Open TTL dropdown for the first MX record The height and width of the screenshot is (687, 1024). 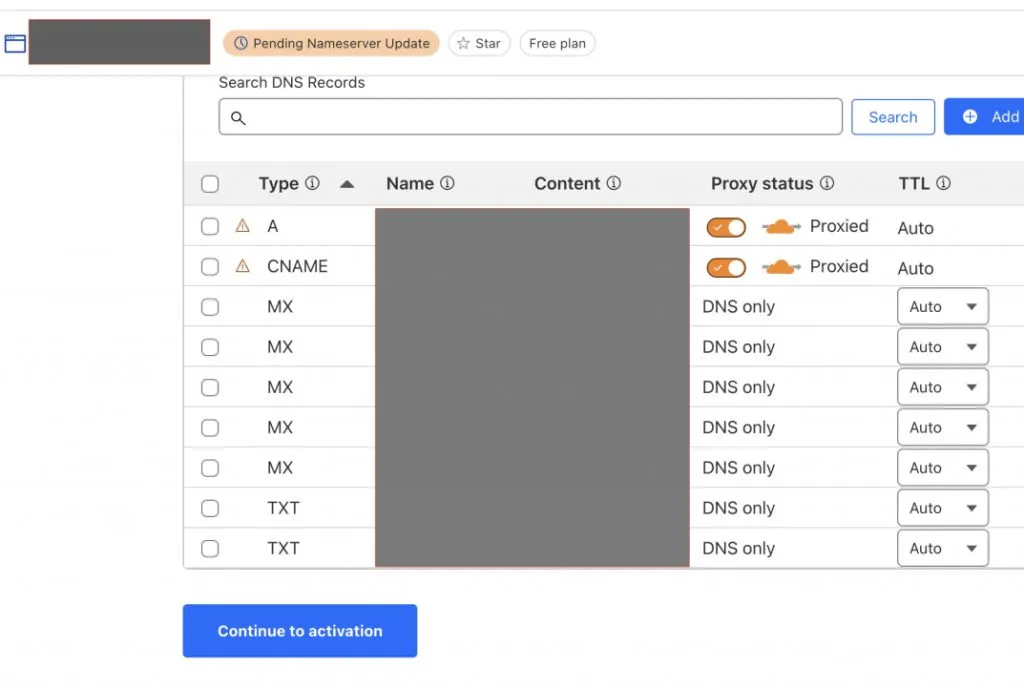tap(942, 307)
